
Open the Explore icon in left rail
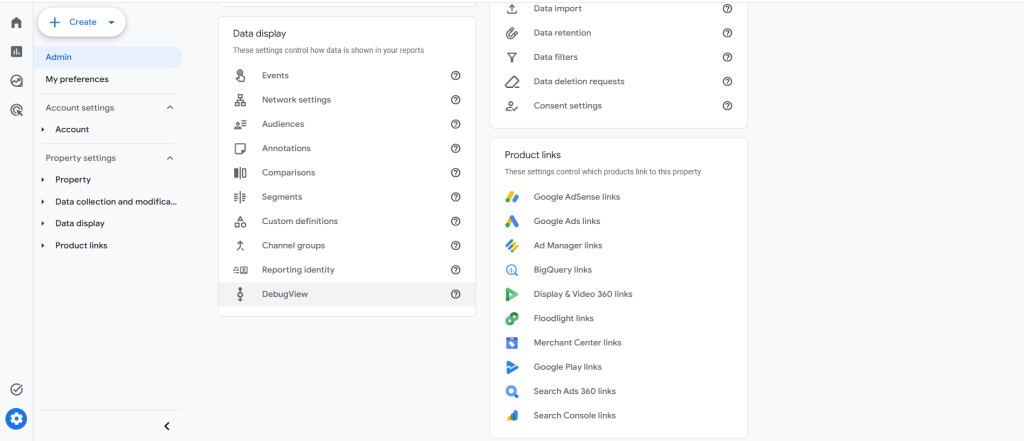click(16, 81)
